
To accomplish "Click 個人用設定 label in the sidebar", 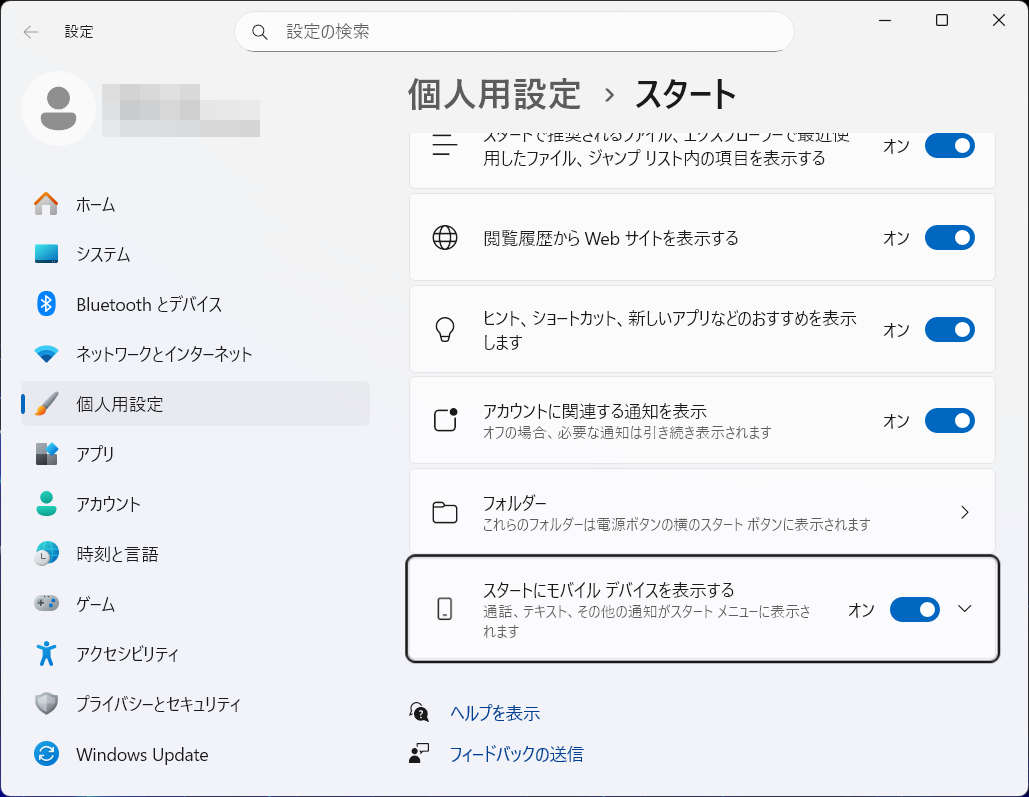I will pos(119,404).
